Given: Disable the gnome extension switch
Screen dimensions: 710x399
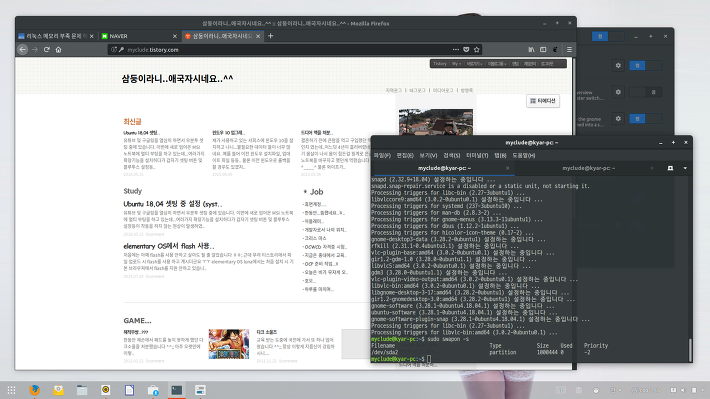Looking at the screenshot, I should coord(645,119).
